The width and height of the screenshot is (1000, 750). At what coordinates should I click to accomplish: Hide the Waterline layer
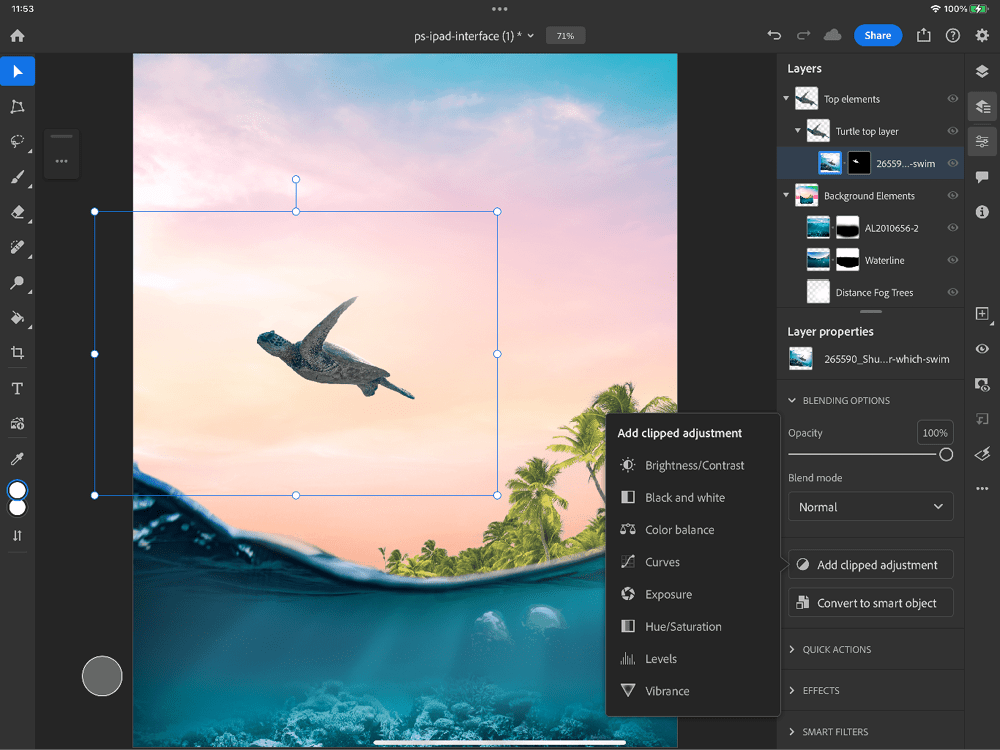click(x=952, y=260)
